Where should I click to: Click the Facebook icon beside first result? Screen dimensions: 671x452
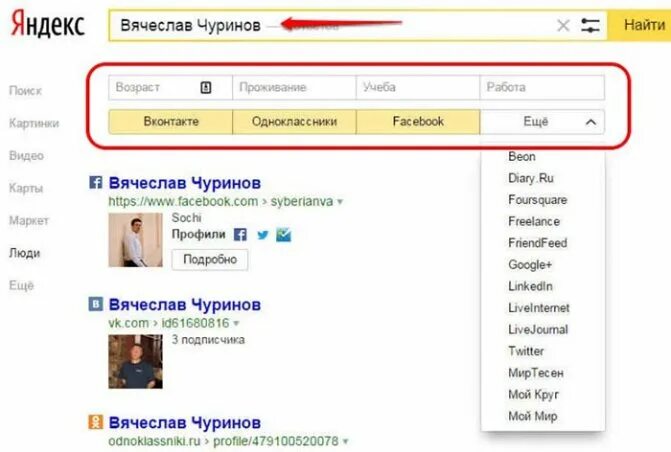(x=95, y=182)
